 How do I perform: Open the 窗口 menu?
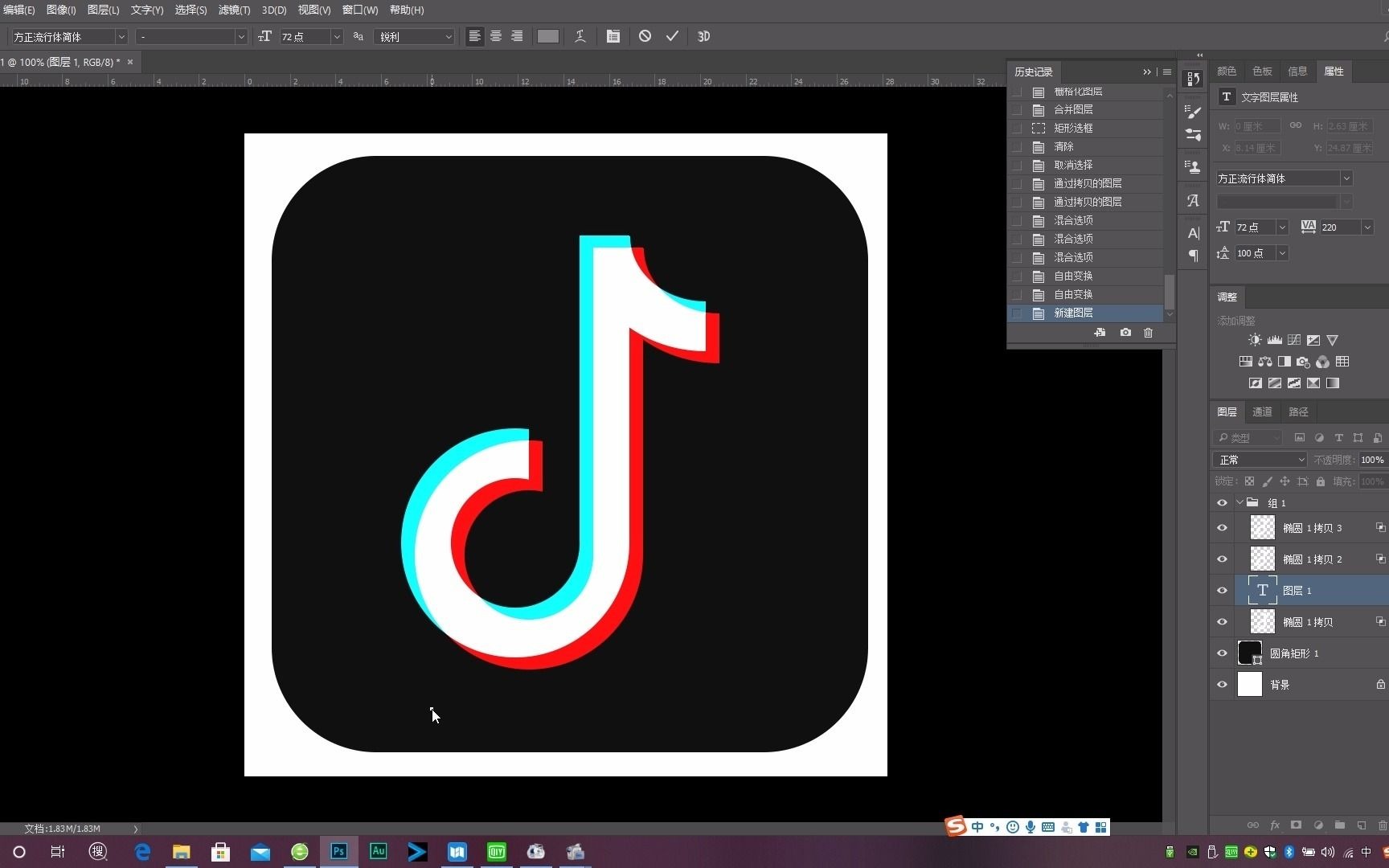coord(360,10)
